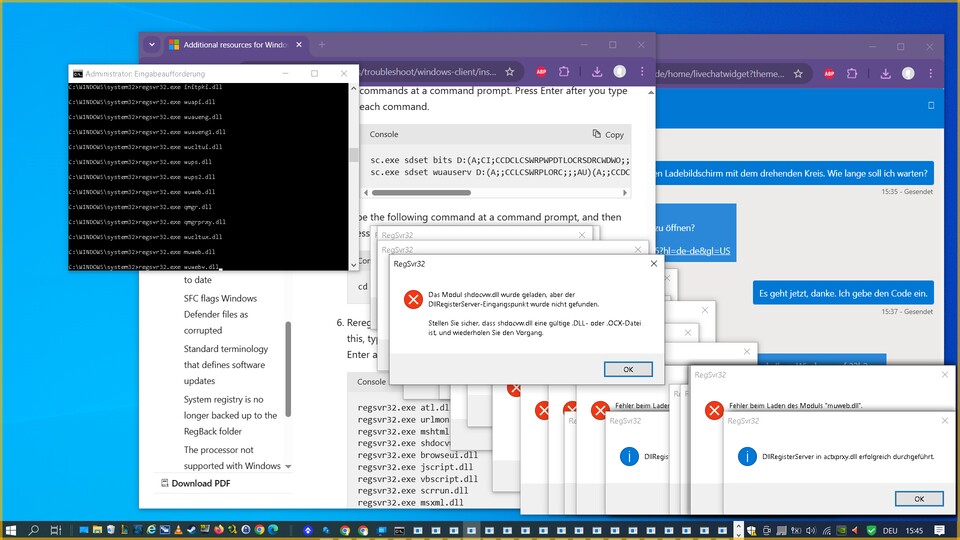
Task: Open the Chrome downloads icon in the front window
Action: [x=596, y=72]
